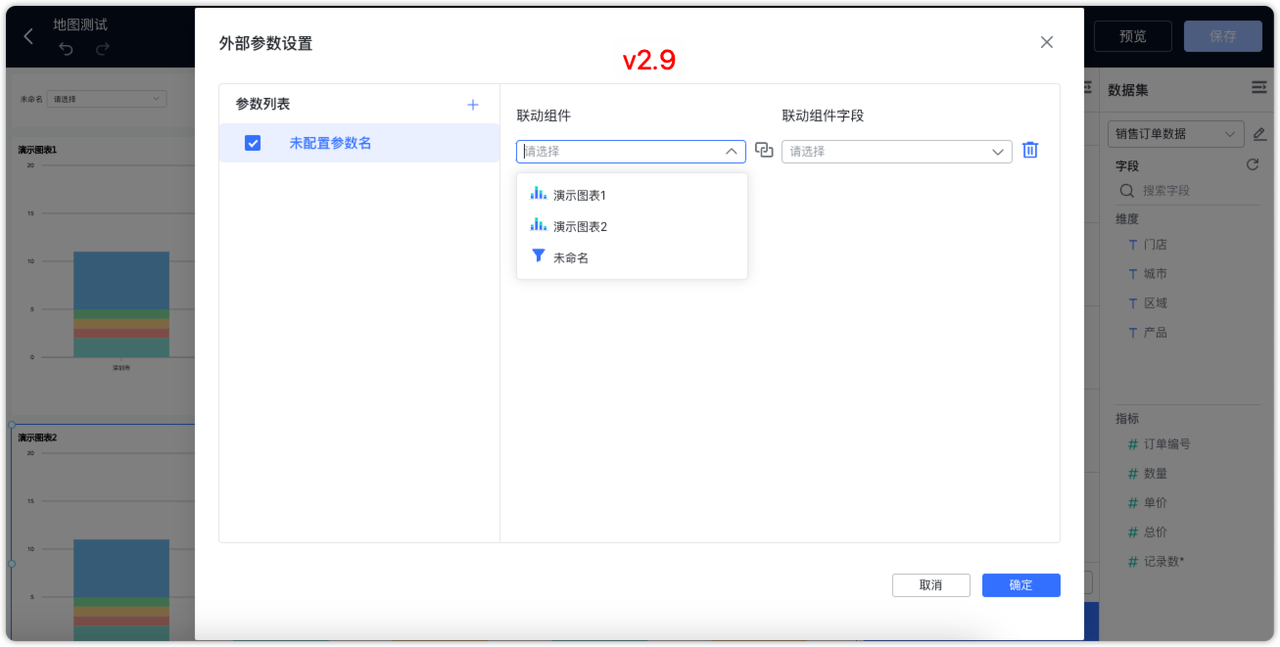1280x647 pixels.
Task: Click the plus icon to add a parameter
Action: [x=472, y=104]
